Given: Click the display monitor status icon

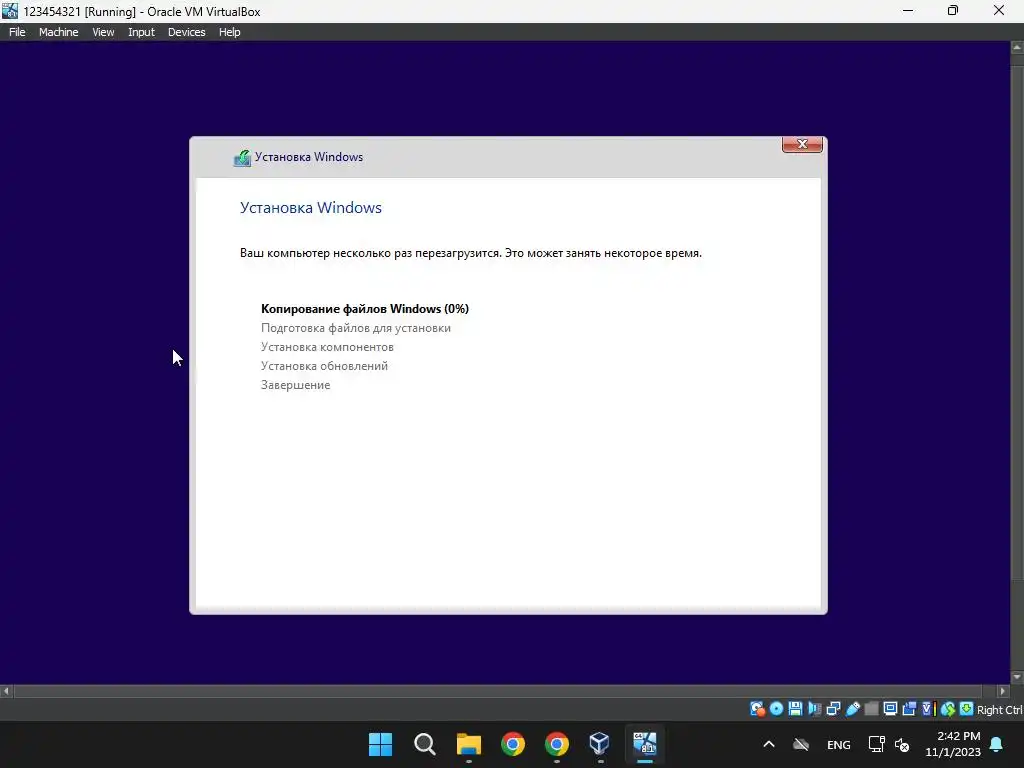Looking at the screenshot, I should tap(890, 709).
